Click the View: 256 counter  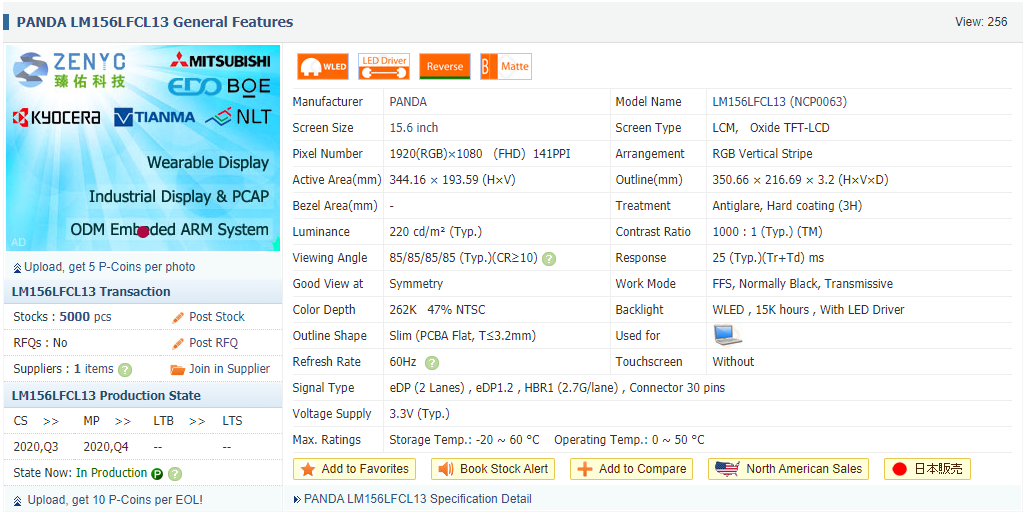click(981, 22)
